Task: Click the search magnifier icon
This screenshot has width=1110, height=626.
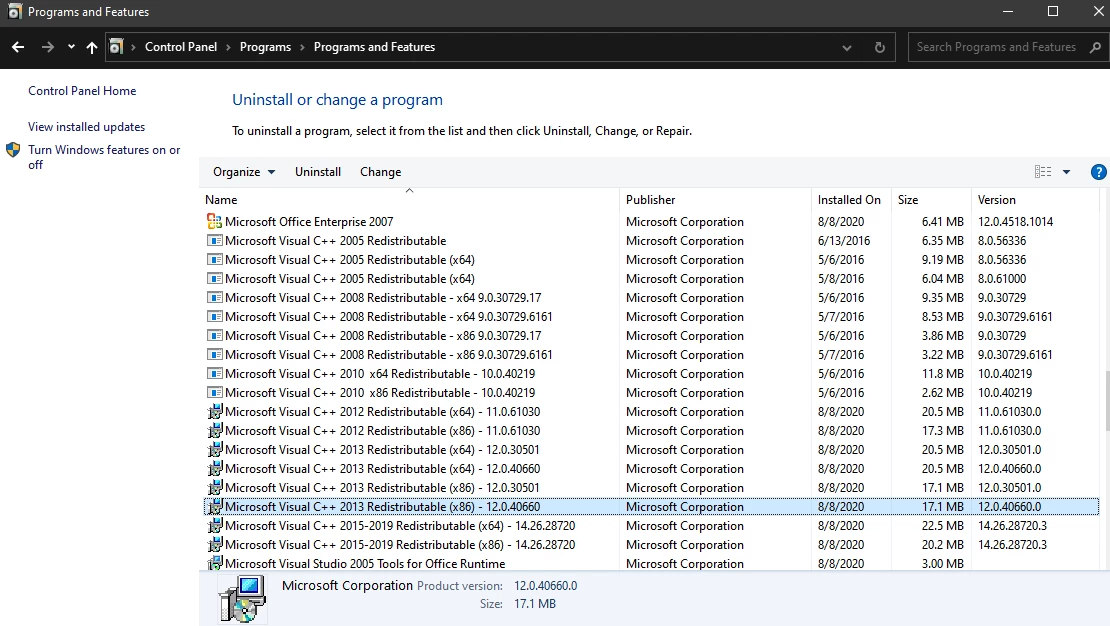Action: pyautogui.click(x=1095, y=47)
